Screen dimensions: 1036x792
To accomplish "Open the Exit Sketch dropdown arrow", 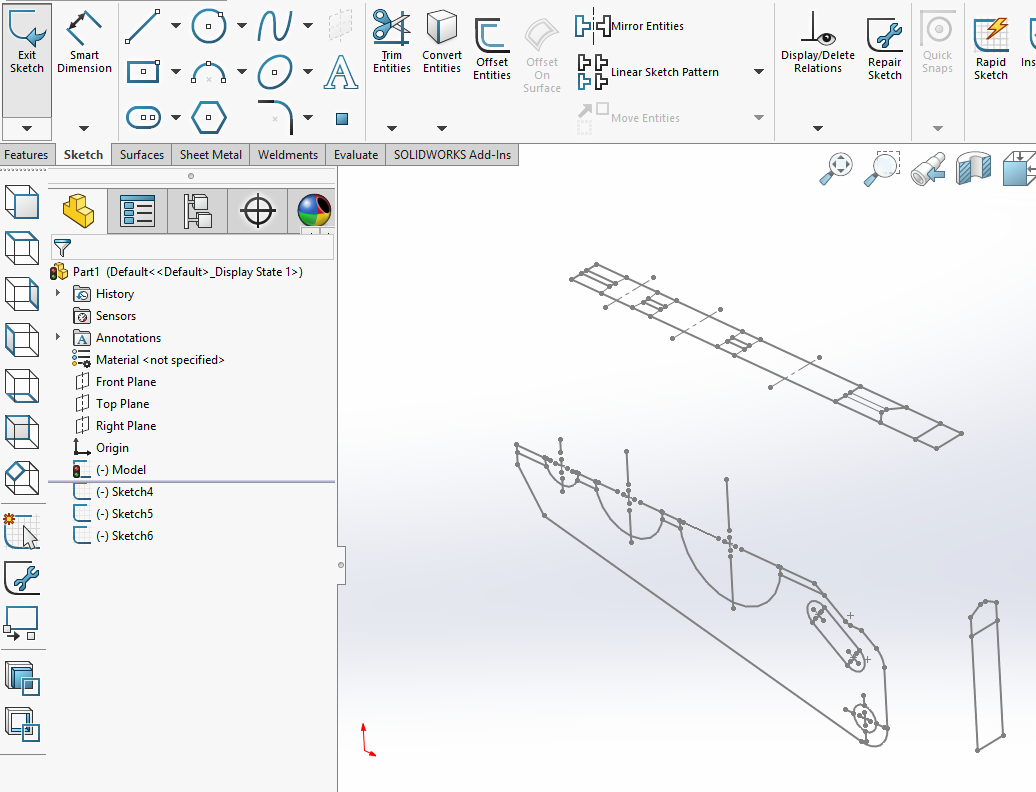I will coord(26,128).
